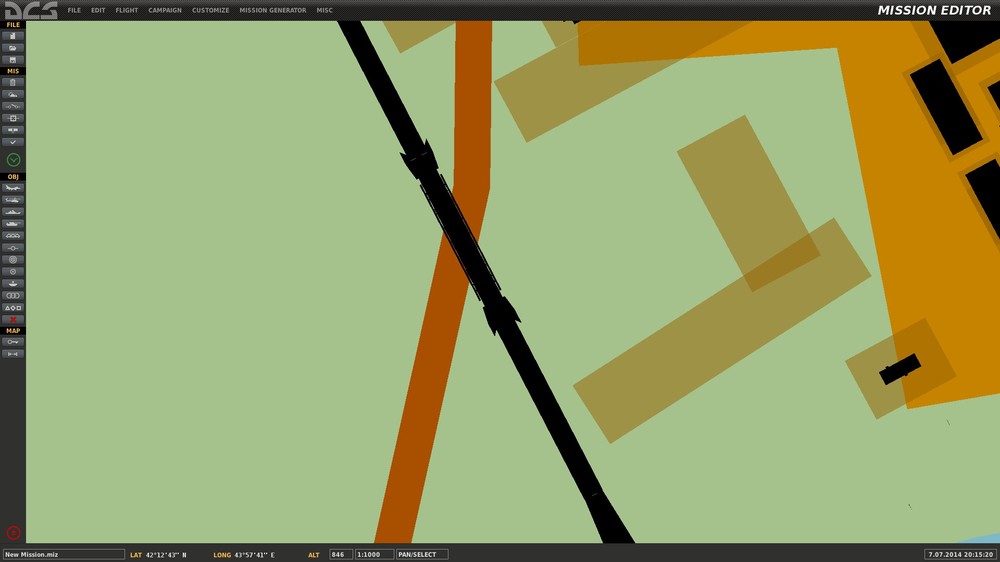Open a mission file with the folder icon

coord(13,48)
